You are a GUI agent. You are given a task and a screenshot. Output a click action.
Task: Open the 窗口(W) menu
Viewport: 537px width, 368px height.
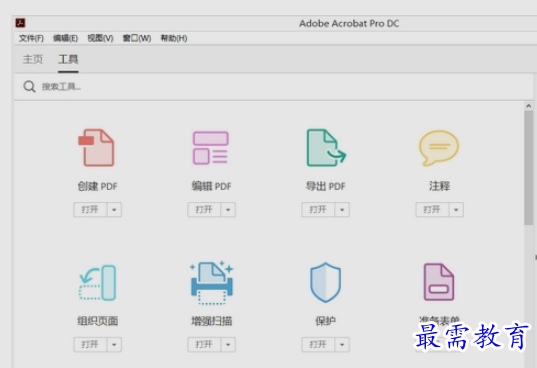click(x=137, y=38)
